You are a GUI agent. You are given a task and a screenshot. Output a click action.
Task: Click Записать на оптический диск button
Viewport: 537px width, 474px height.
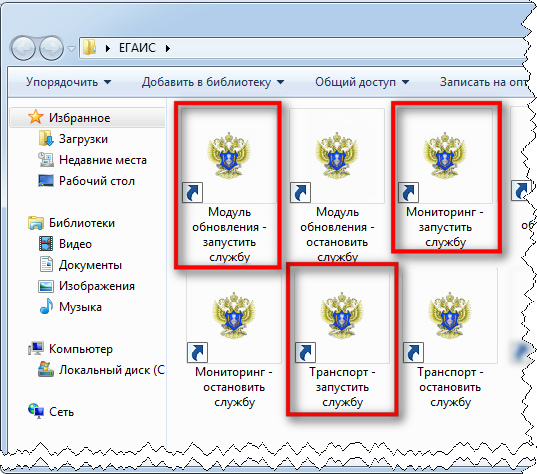pyautogui.click(x=483, y=82)
